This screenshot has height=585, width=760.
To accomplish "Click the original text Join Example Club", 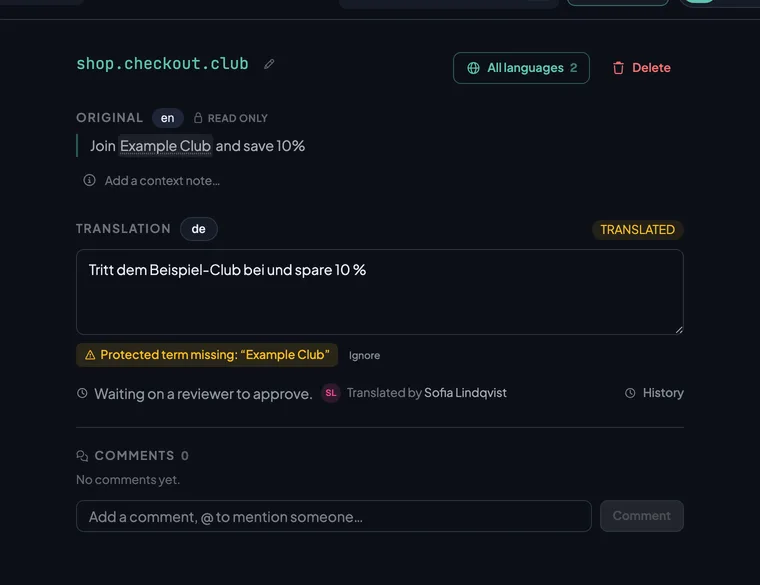I will click(197, 145).
